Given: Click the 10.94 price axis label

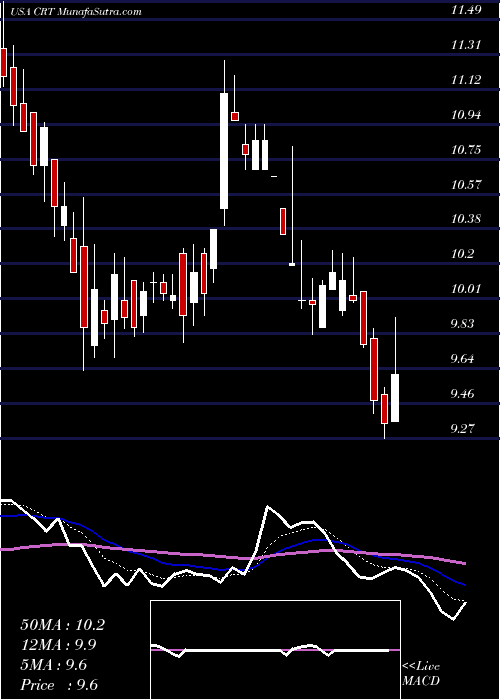Looking at the screenshot, I should click(x=466, y=115).
